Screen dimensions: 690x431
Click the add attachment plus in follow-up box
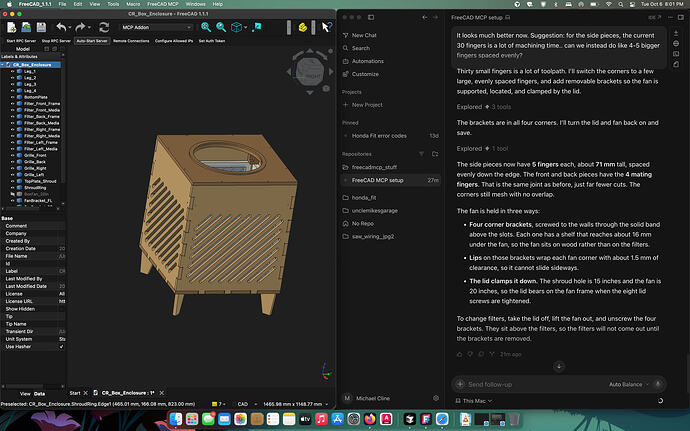pyautogui.click(x=460, y=384)
